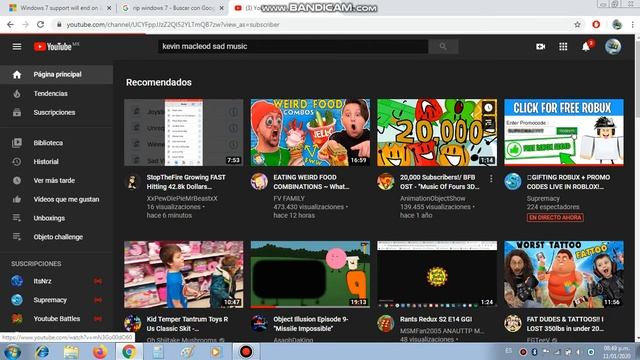Open Supremacy channel name under Robux video
This screenshot has height=360, width=640.
[543, 198]
